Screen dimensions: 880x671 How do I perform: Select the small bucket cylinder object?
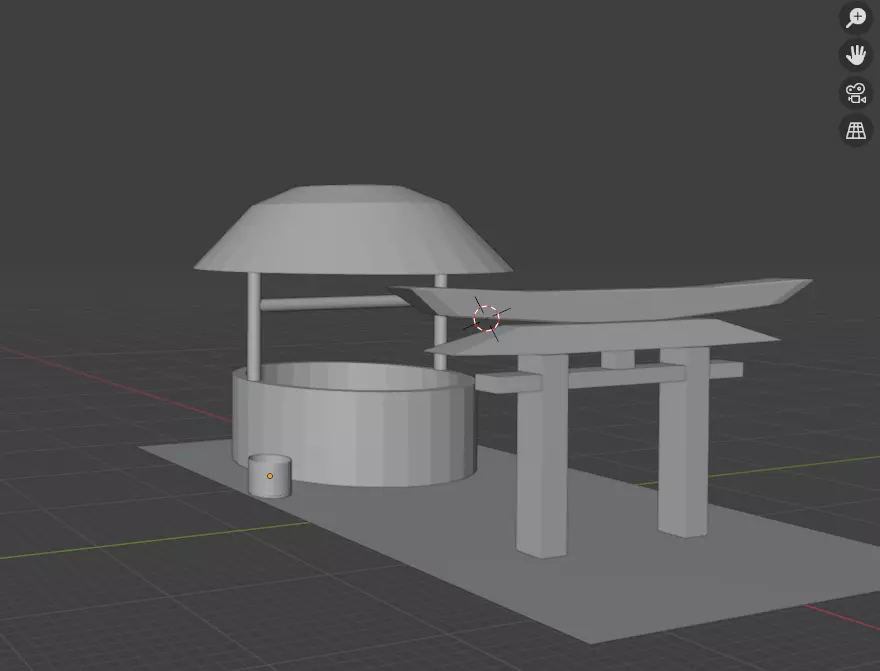click(x=270, y=476)
